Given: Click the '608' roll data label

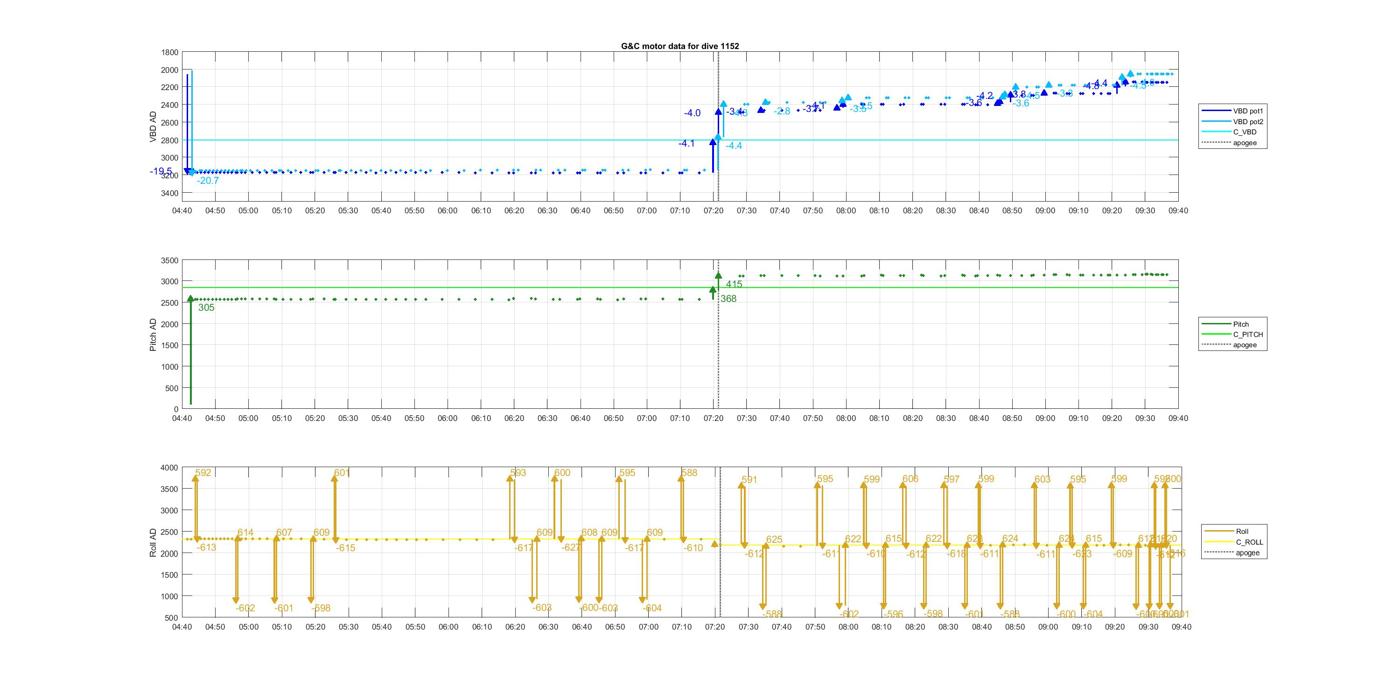Looking at the screenshot, I should point(589,533).
